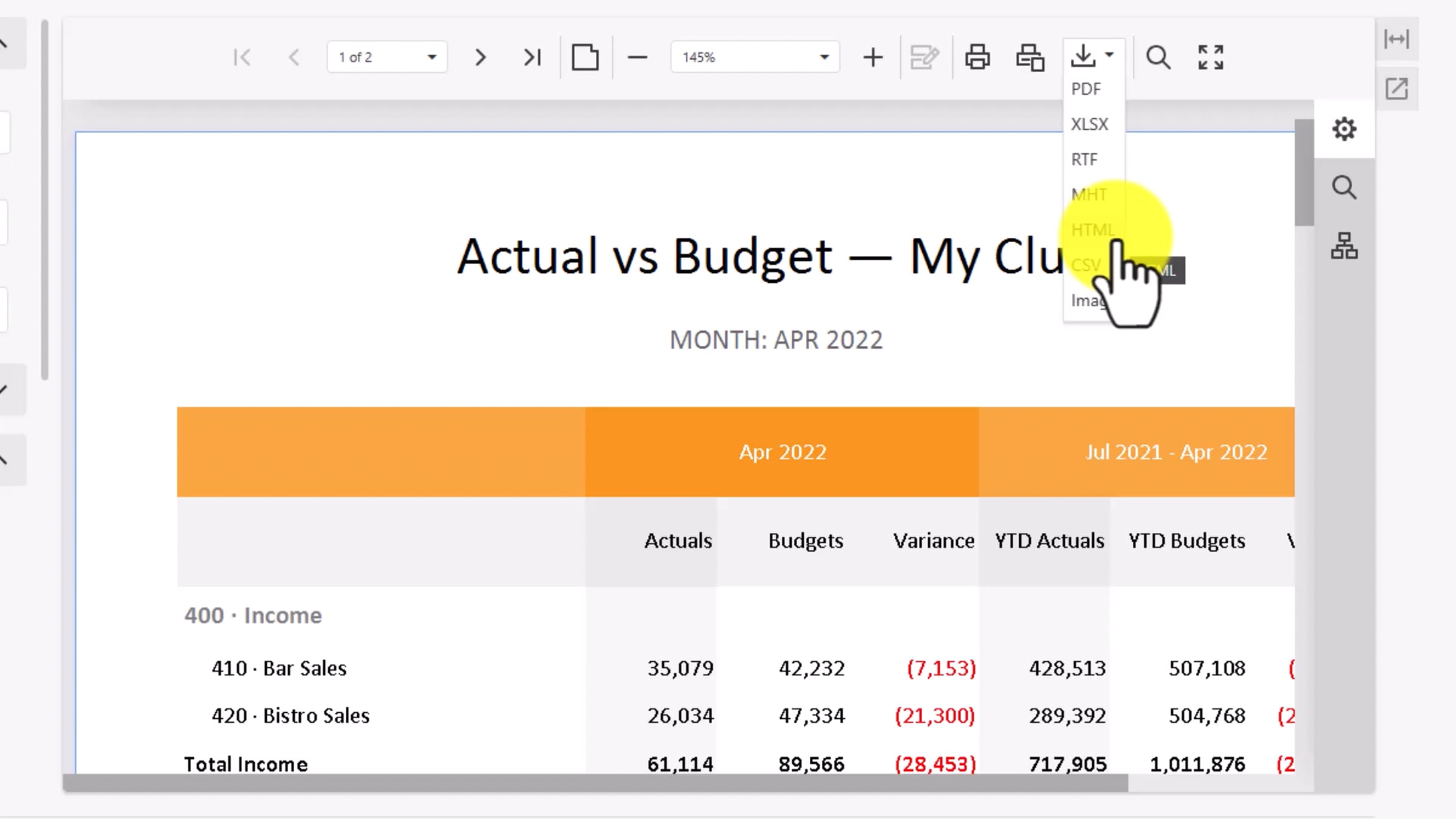Click the previous page arrow
1456x819 pixels.
pyautogui.click(x=294, y=58)
